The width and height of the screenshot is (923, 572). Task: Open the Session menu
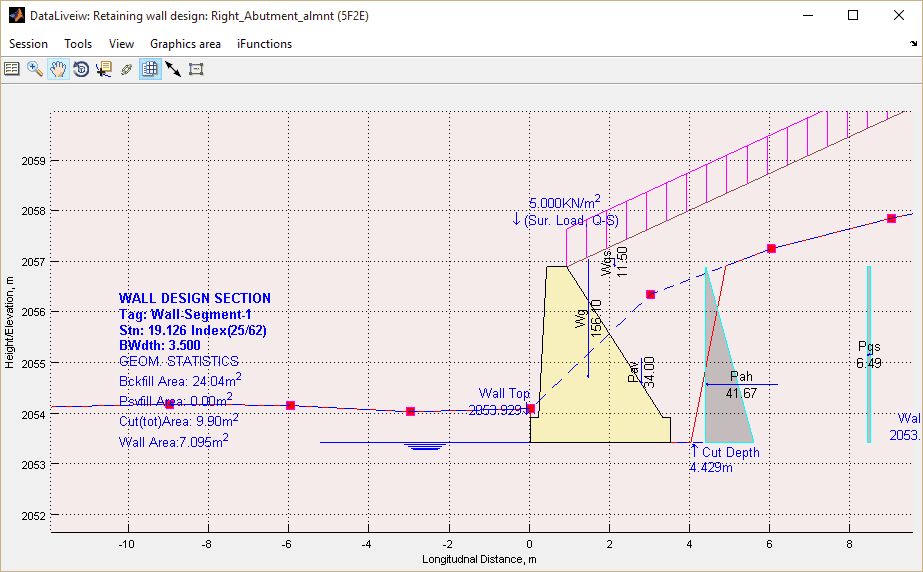coord(28,44)
